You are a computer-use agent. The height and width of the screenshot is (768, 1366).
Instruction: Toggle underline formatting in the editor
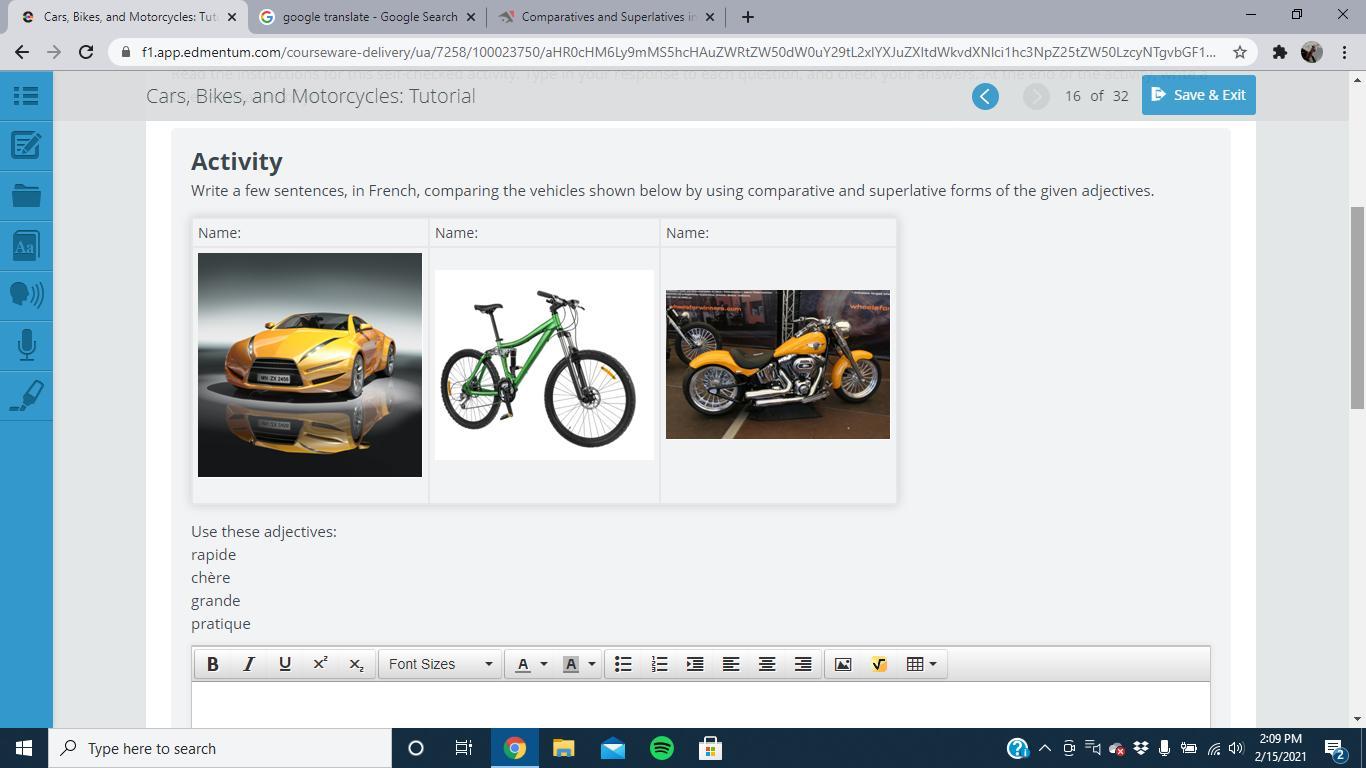pos(285,664)
